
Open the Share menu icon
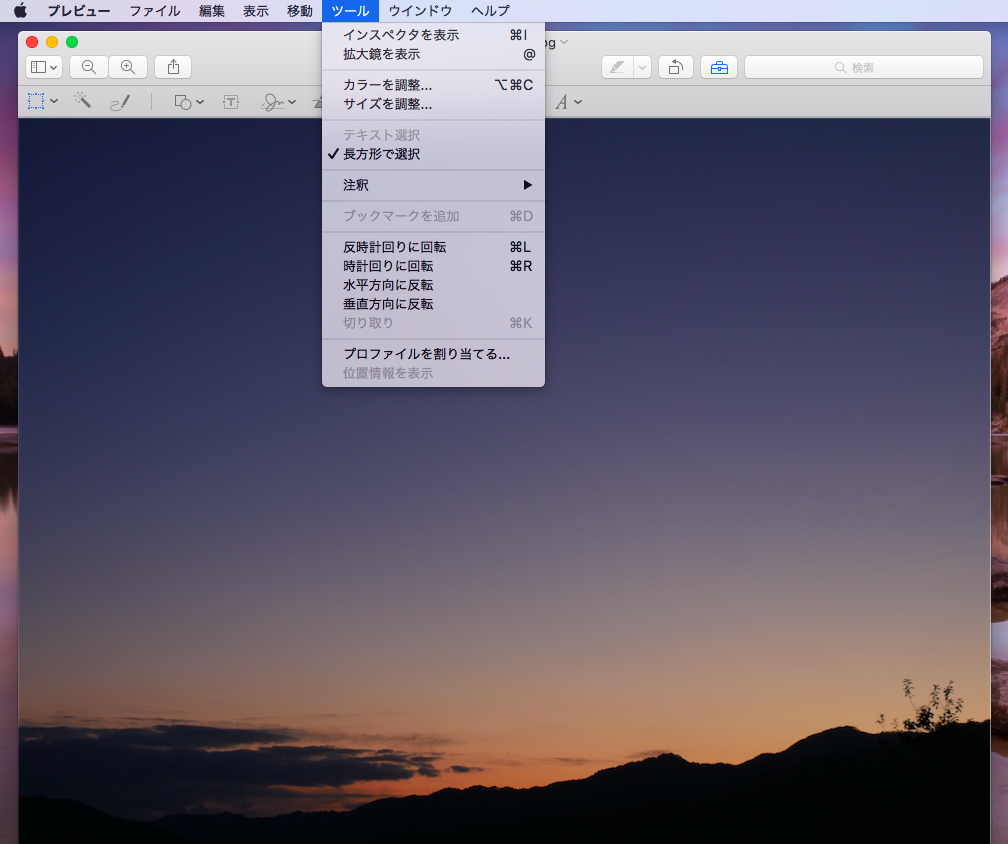(172, 67)
